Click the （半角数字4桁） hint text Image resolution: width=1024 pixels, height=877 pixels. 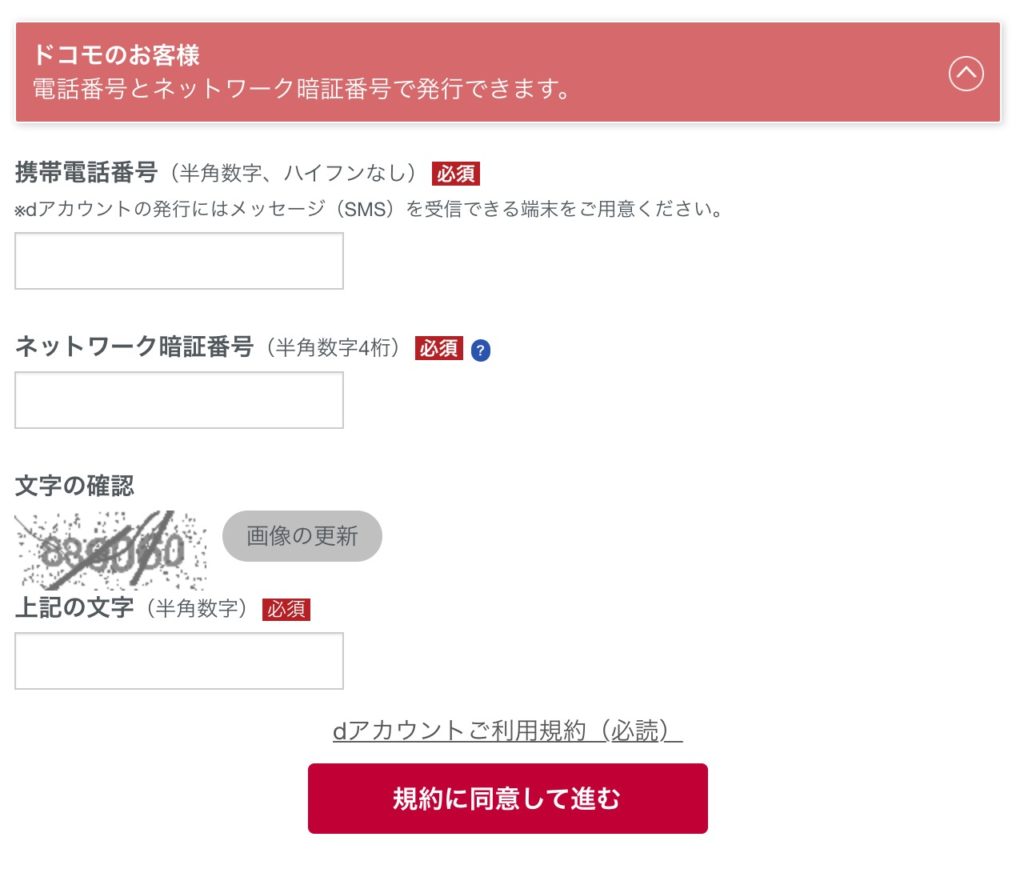334,347
